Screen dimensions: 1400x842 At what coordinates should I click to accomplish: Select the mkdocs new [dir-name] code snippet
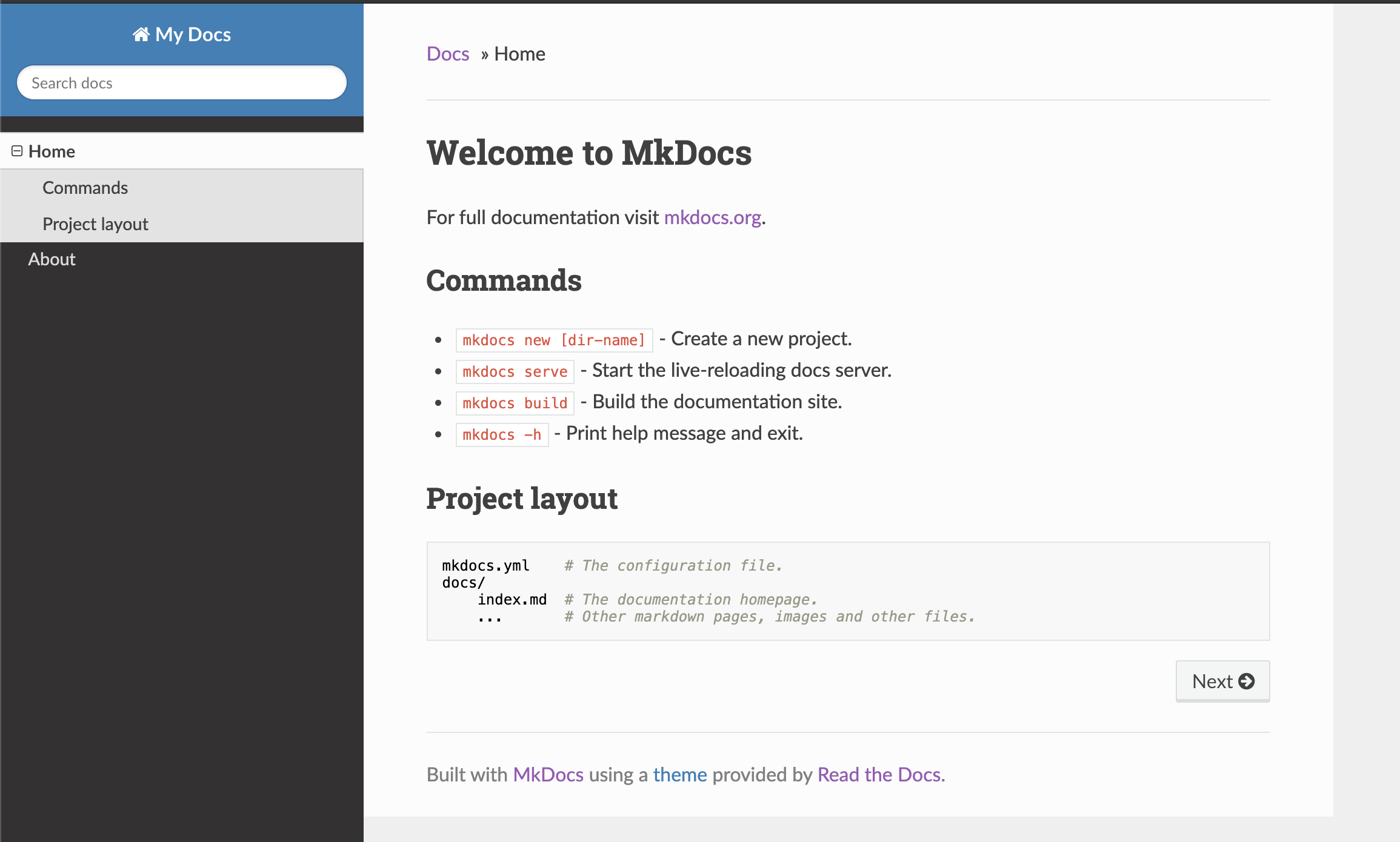(554, 340)
